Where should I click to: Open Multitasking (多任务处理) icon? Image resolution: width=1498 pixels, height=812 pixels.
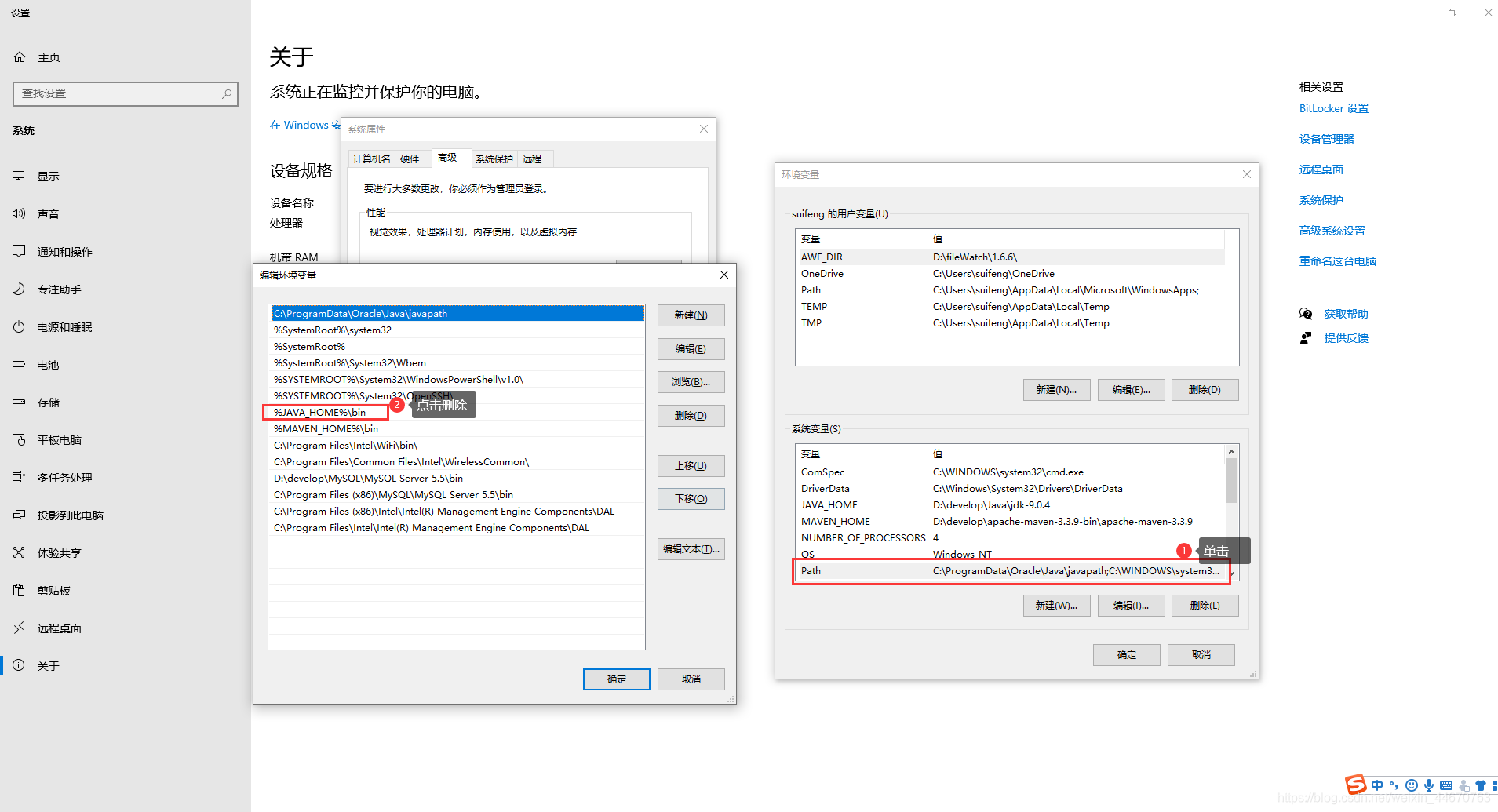pyautogui.click(x=19, y=477)
